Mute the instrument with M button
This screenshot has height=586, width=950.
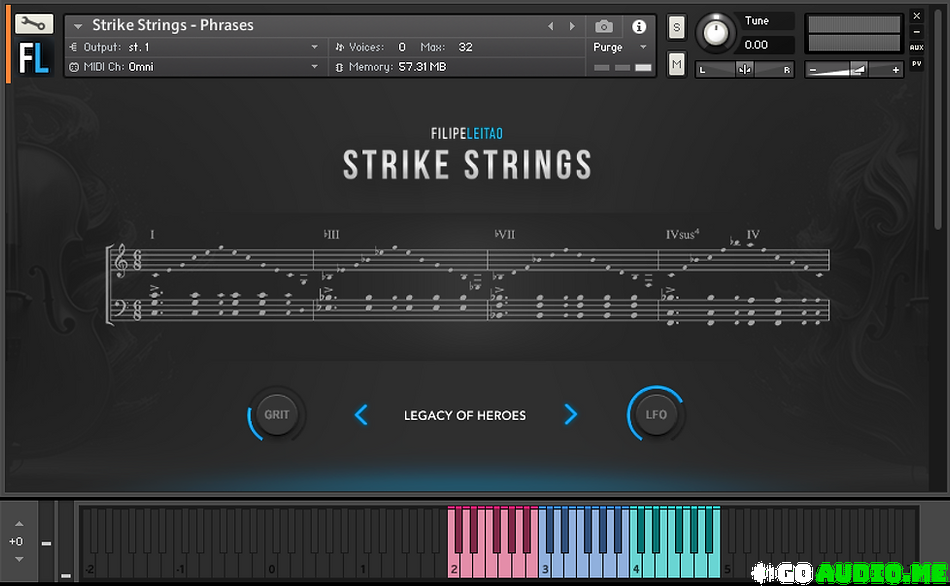[x=677, y=64]
